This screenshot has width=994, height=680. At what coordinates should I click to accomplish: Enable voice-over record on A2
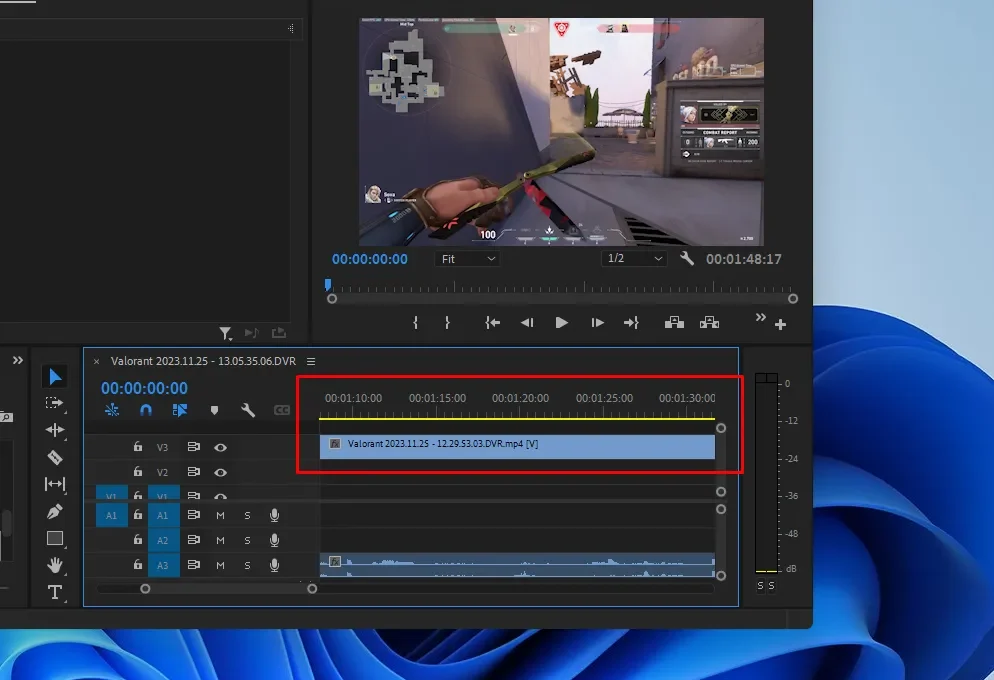tap(274, 540)
